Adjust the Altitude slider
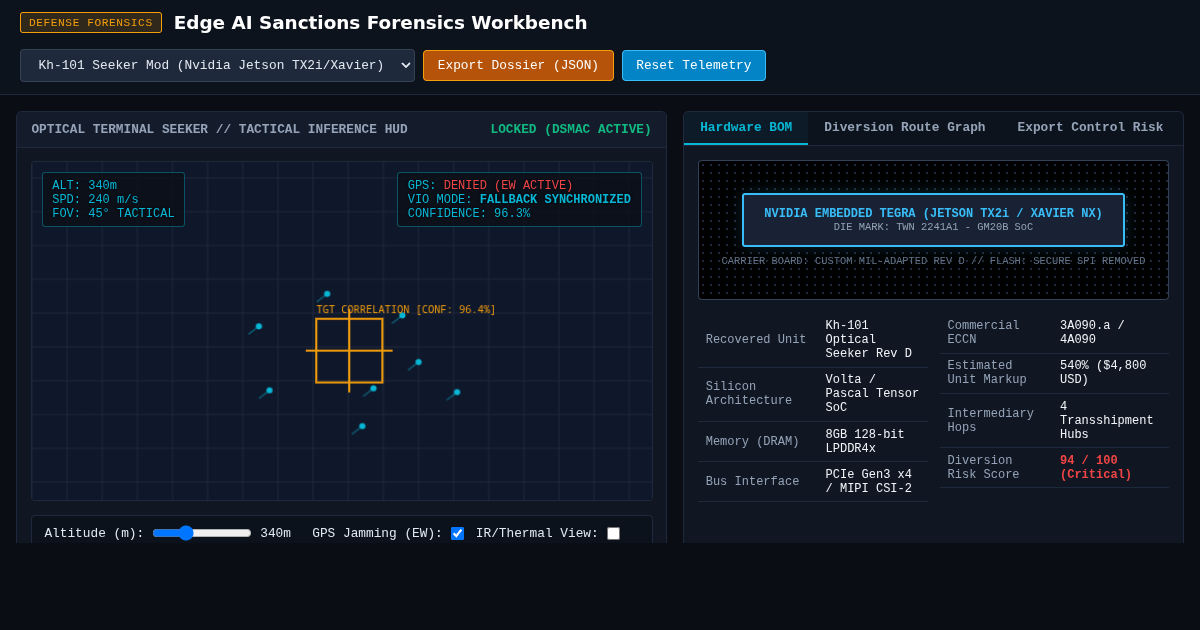The image size is (1200, 630). [x=202, y=533]
